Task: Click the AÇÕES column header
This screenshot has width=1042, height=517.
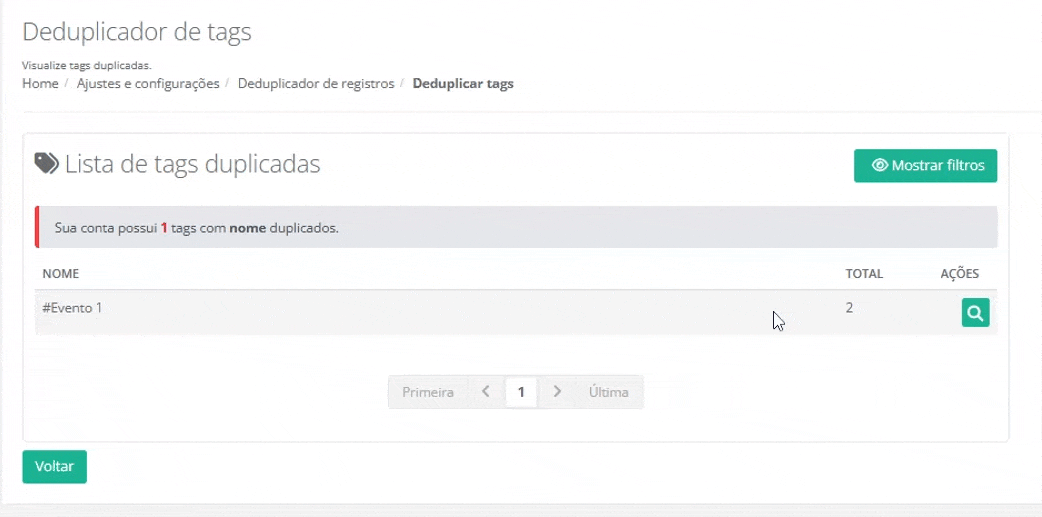Action: (959, 273)
